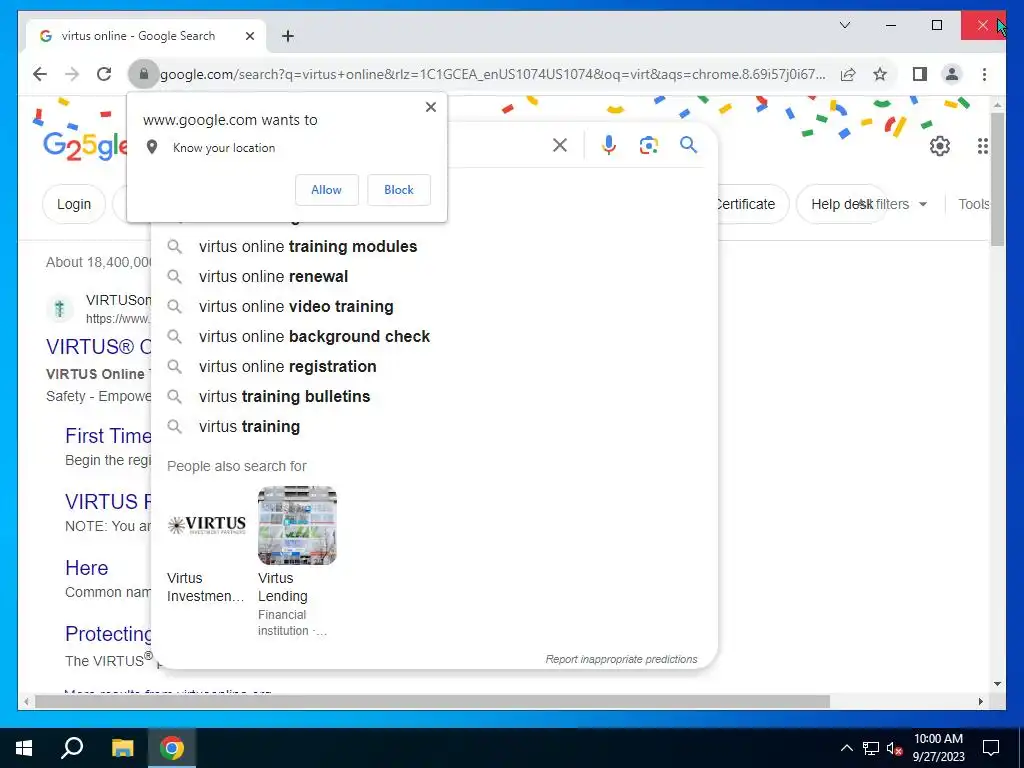Submit search with the magnifier icon
Image resolution: width=1024 pixels, height=768 pixels.
click(x=688, y=145)
